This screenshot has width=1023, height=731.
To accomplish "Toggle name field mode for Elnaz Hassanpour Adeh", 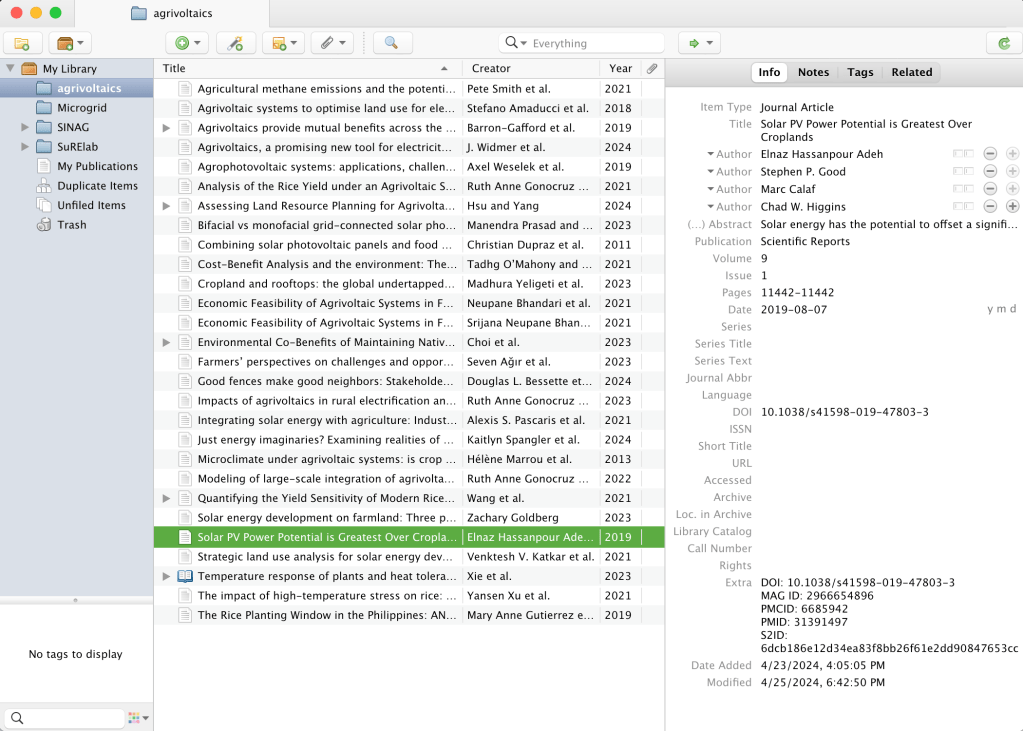I will pyautogui.click(x=962, y=154).
